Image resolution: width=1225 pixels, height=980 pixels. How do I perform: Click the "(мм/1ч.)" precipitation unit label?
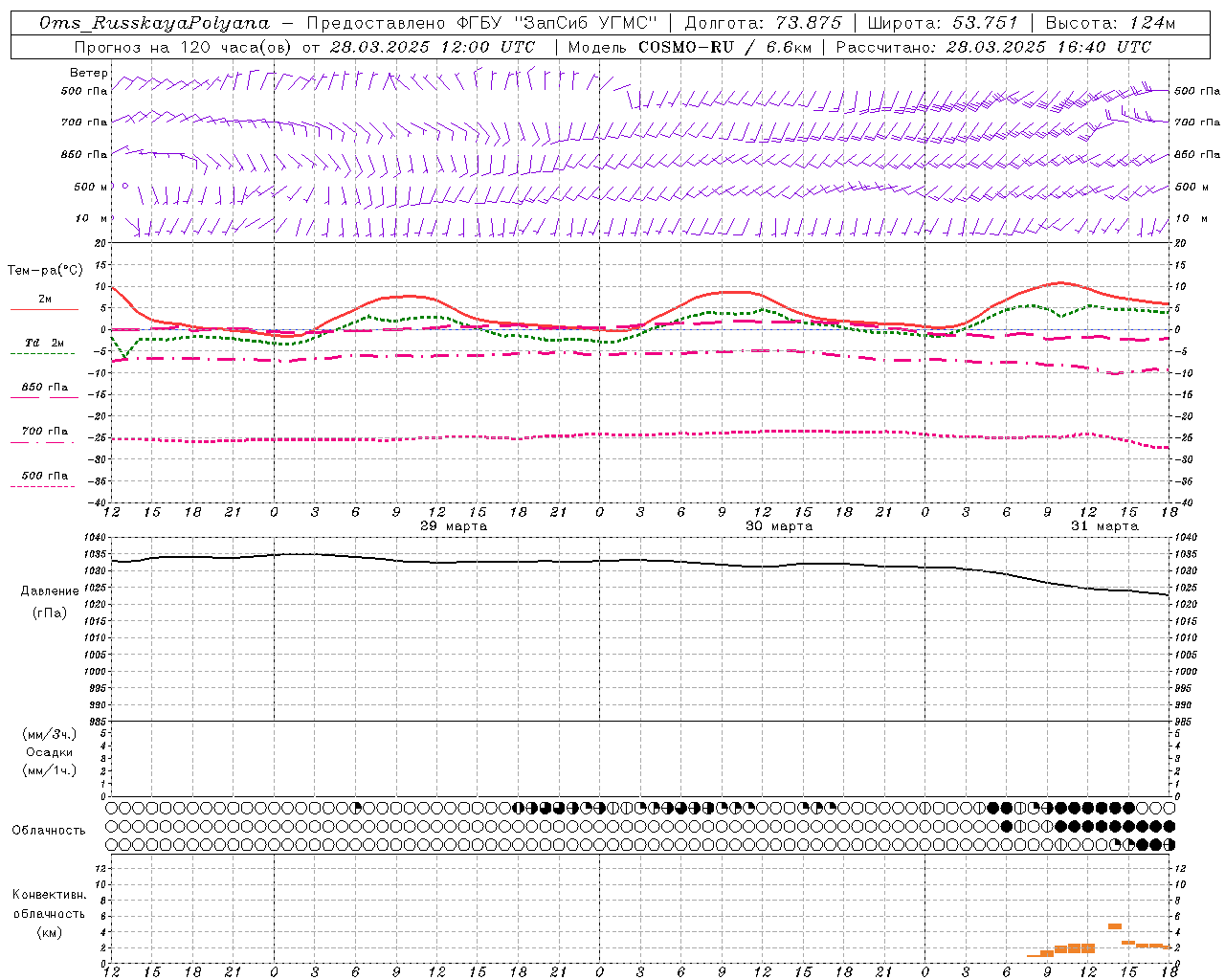click(50, 770)
